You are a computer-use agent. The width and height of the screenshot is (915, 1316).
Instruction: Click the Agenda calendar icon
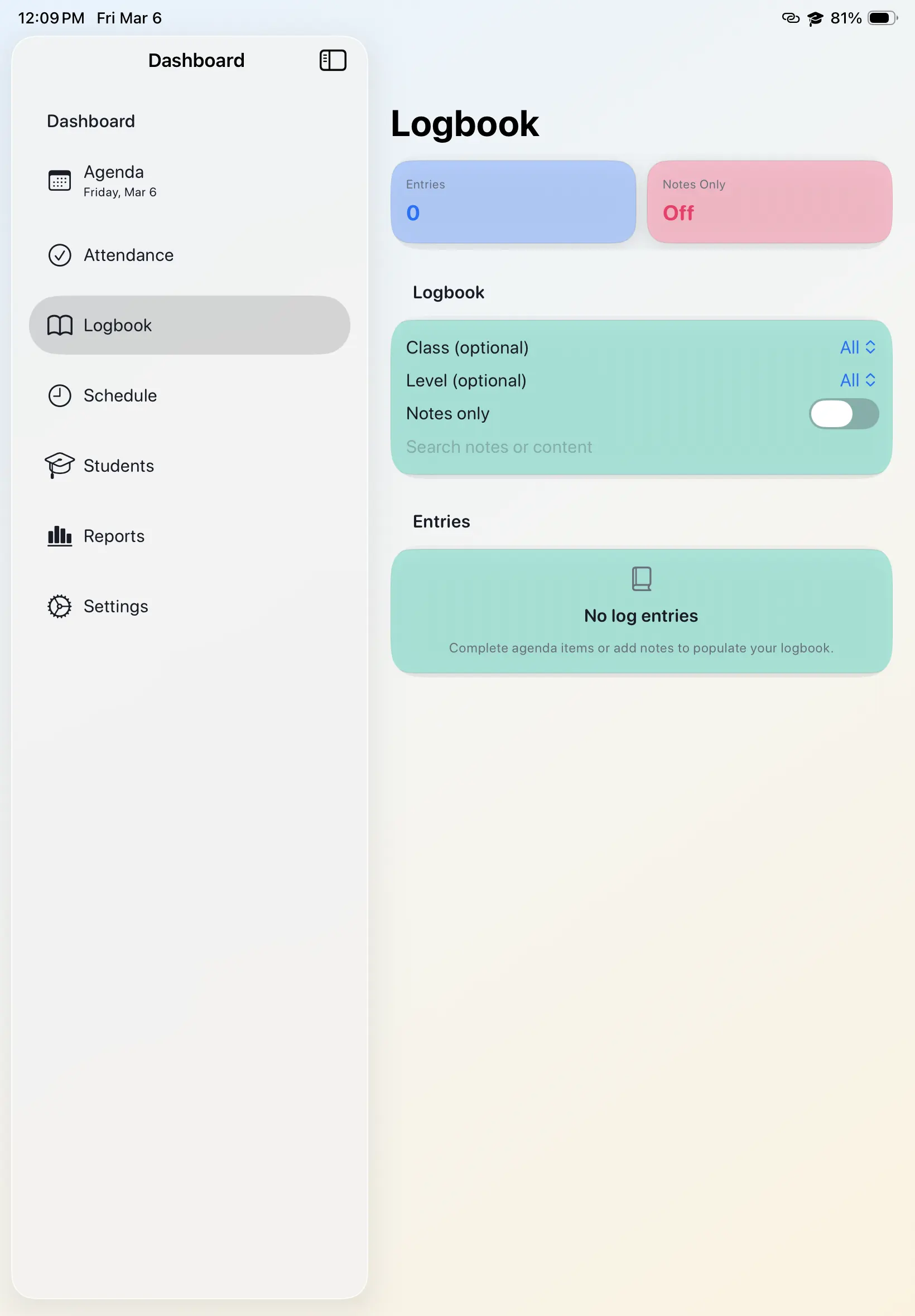[x=60, y=181]
